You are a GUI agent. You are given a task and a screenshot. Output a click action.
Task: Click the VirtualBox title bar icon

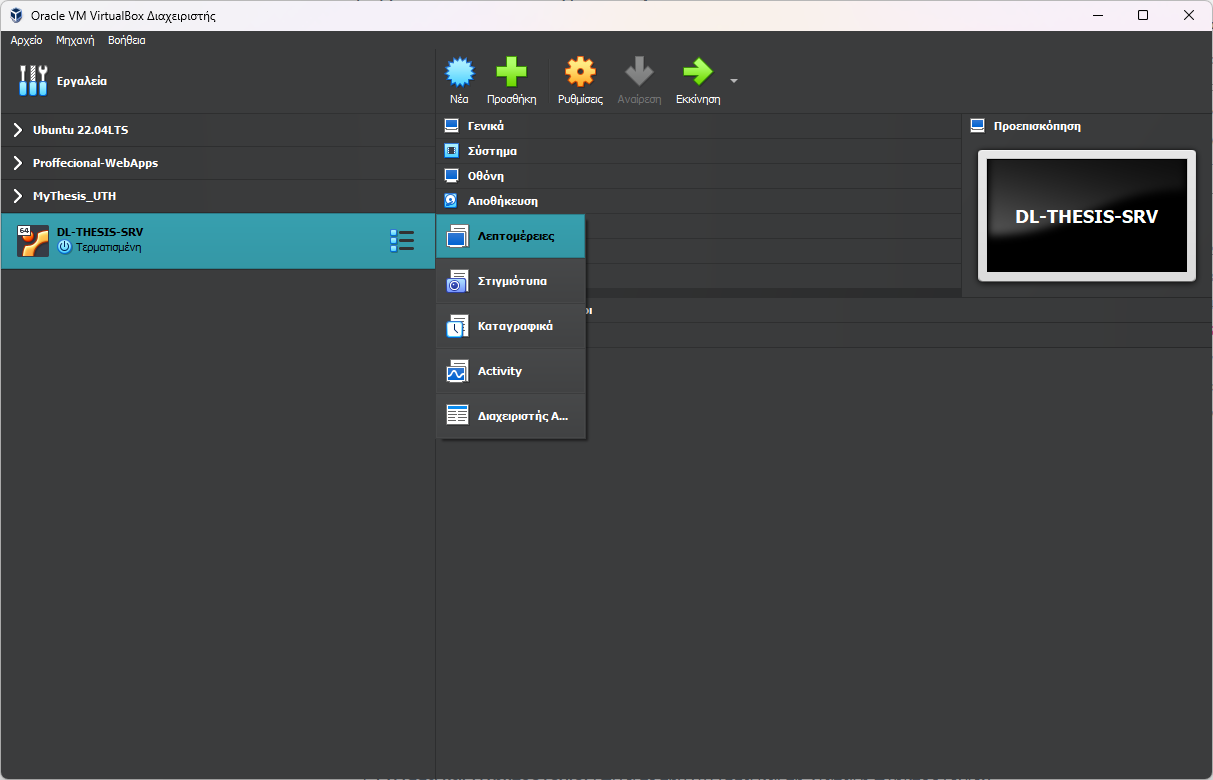coord(16,15)
